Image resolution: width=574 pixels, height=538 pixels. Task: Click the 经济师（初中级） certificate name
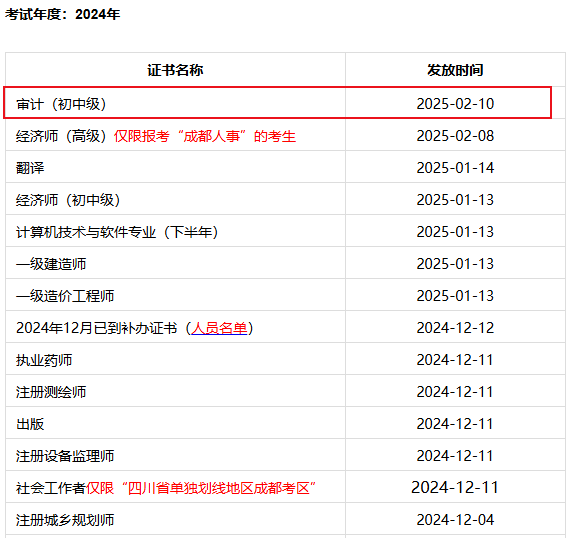(x=68, y=200)
